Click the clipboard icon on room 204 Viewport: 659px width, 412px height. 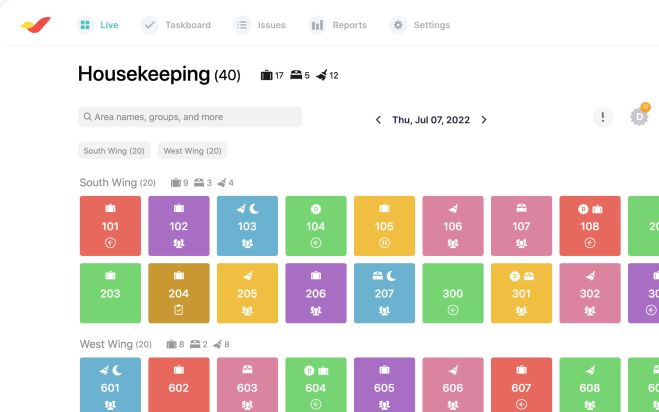click(x=179, y=310)
